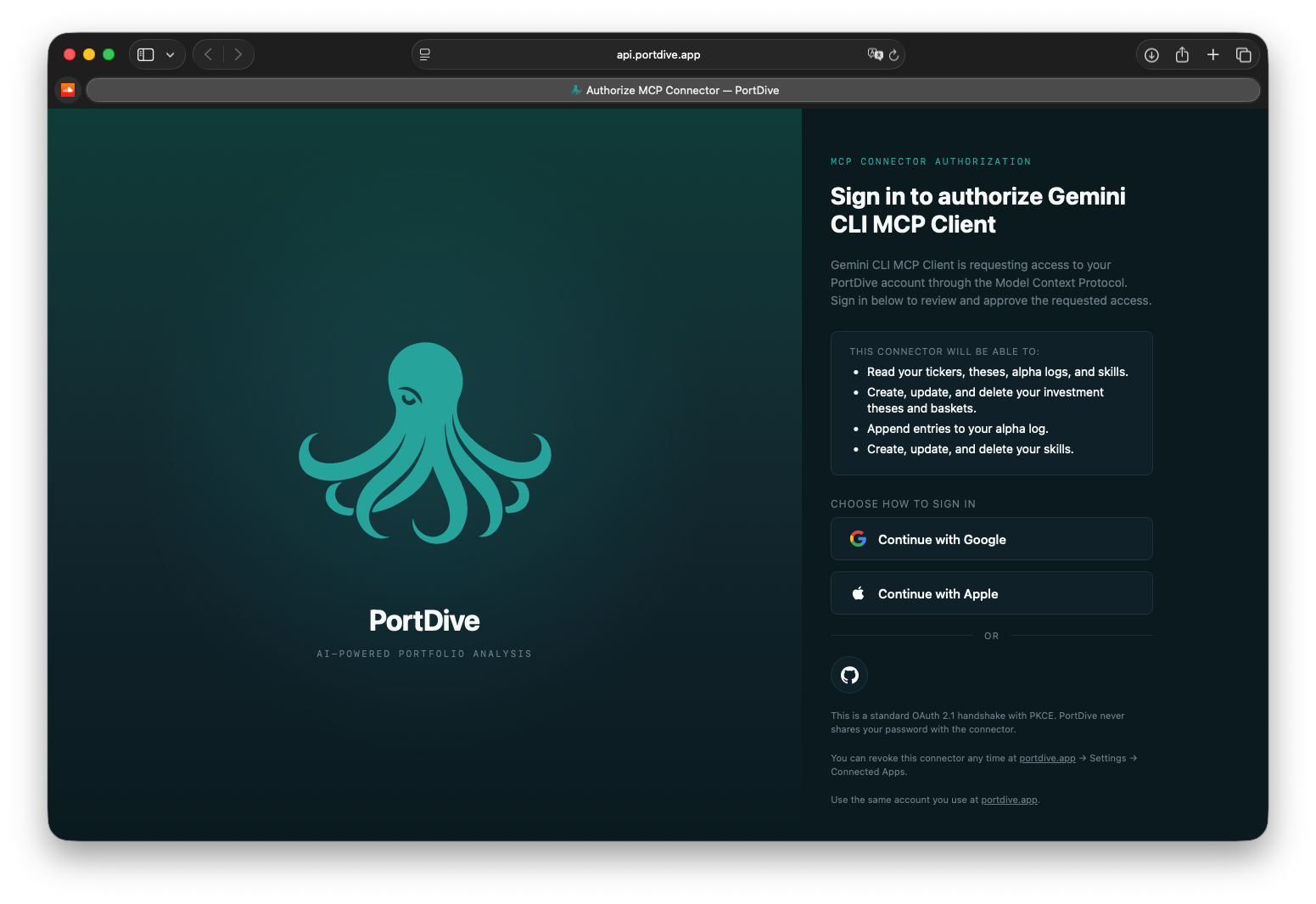Click Continue with Apple button
Screen dimensions: 1316x904
click(991, 593)
